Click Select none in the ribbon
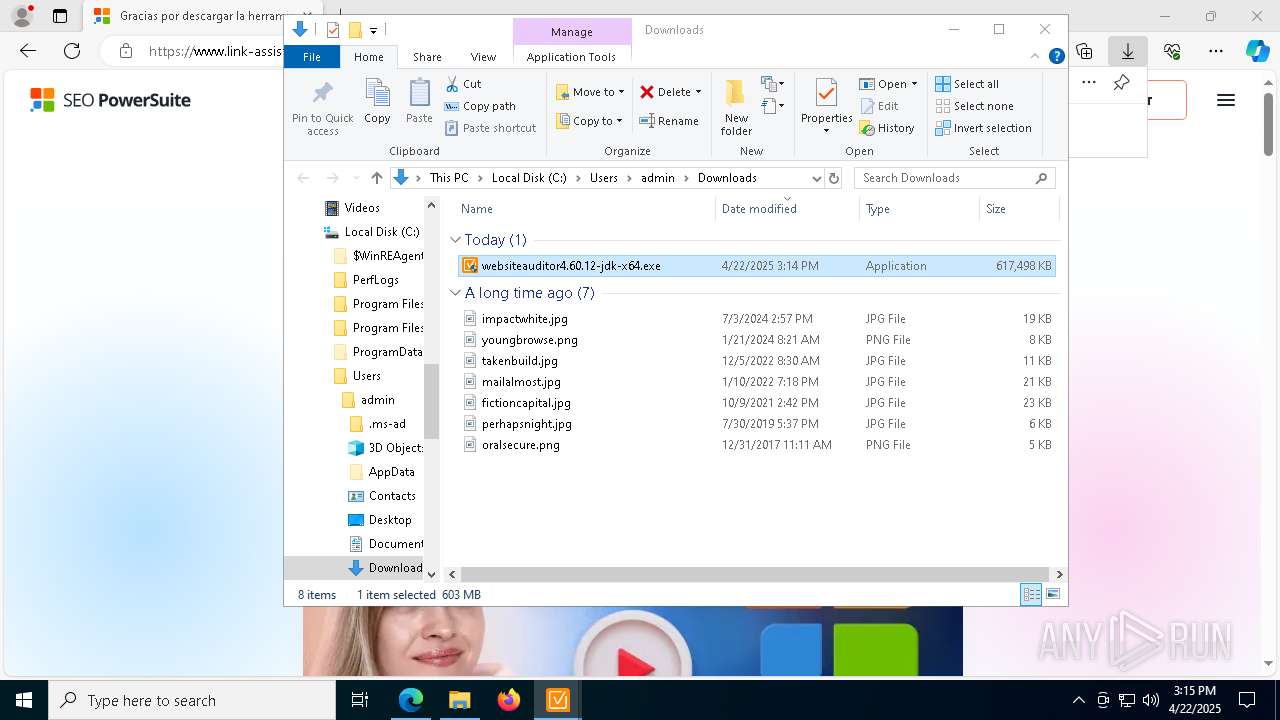Image resolution: width=1280 pixels, height=720 pixels. tap(975, 106)
